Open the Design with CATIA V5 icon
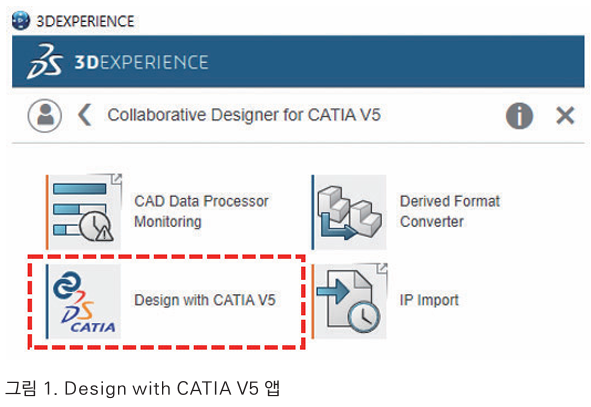This screenshot has width=591, height=407. point(84,301)
